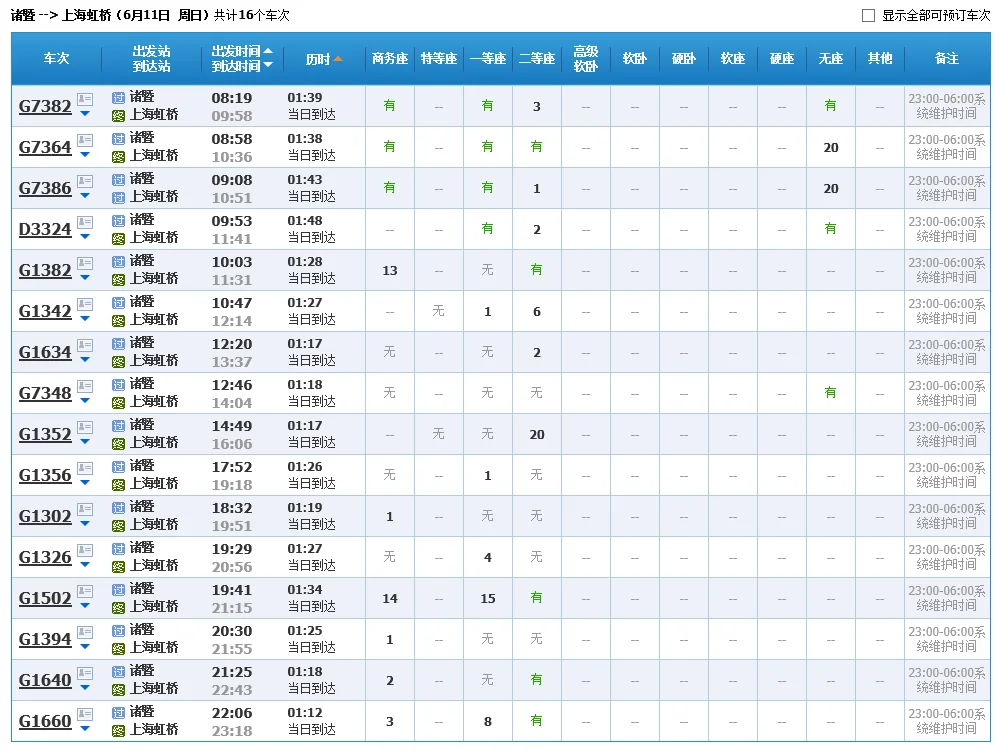Viewport: 995px width, 750px height.
Task: Sort by the 出发时间/到达时间 column header
Action: [x=241, y=59]
